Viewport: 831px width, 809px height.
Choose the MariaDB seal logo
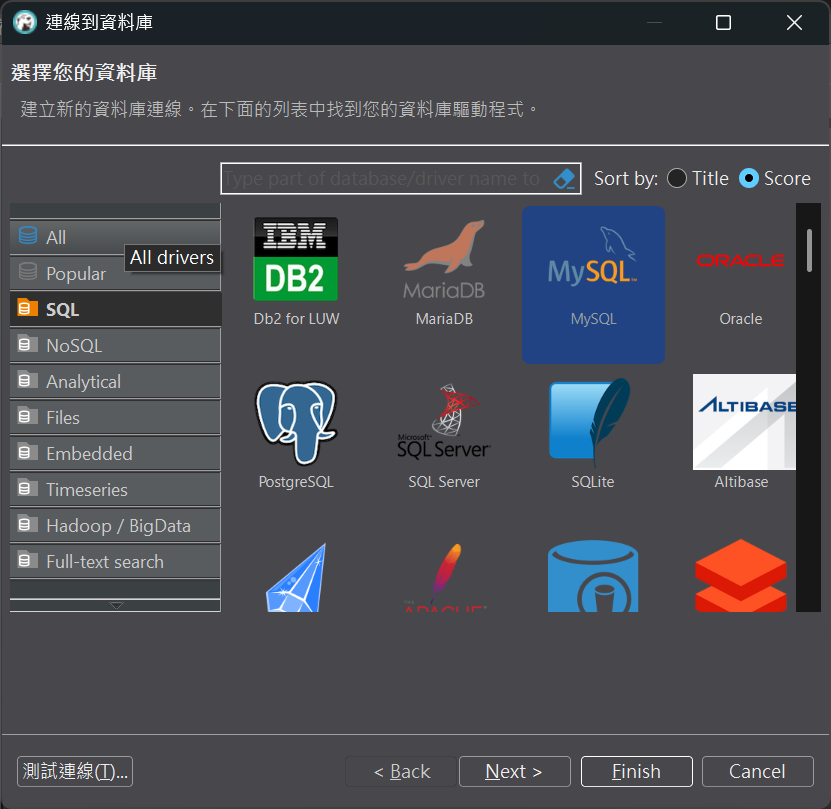tap(444, 259)
